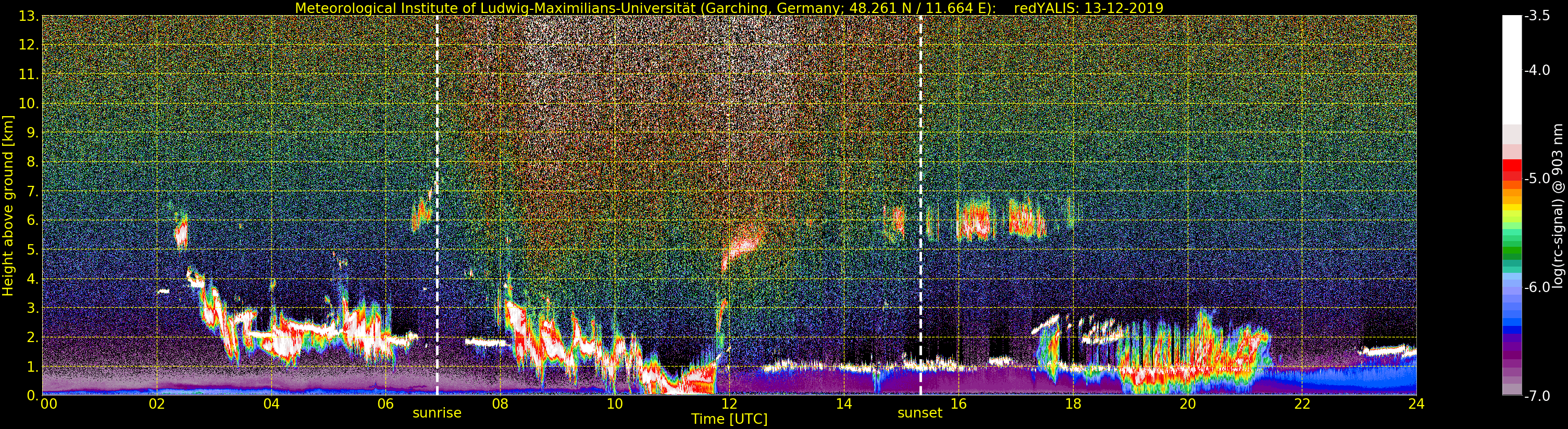Screen dimensions: 1568x429
Task: Click the colorbar tick '-3.5'
Action: point(1538,16)
